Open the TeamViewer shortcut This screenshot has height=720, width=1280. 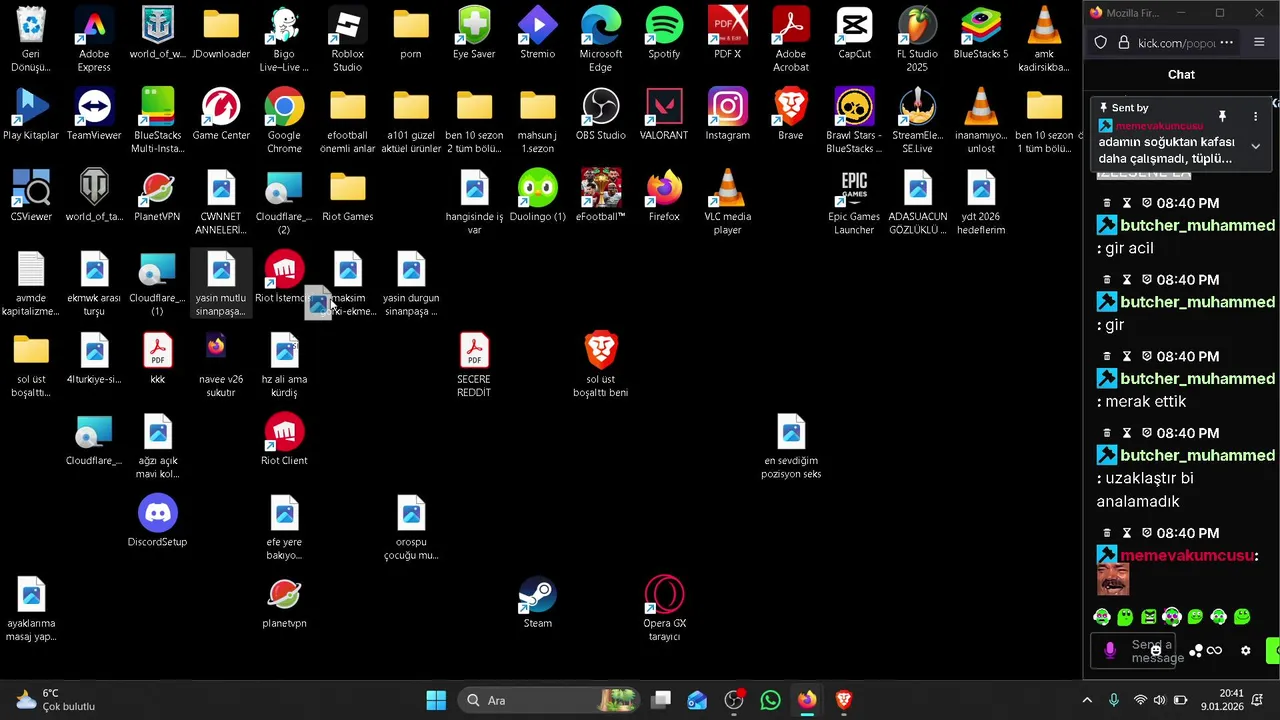tap(94, 114)
